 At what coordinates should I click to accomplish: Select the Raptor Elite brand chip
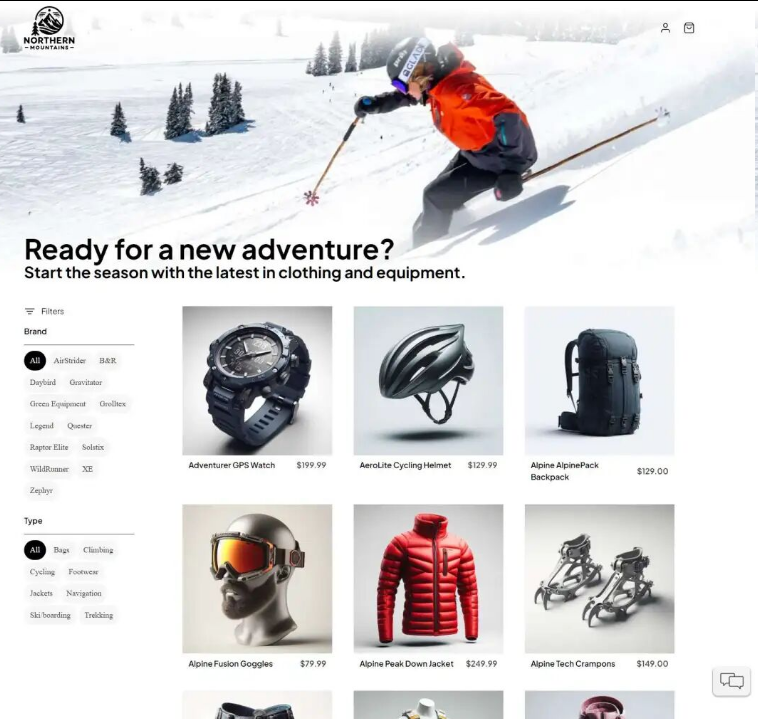tap(49, 447)
